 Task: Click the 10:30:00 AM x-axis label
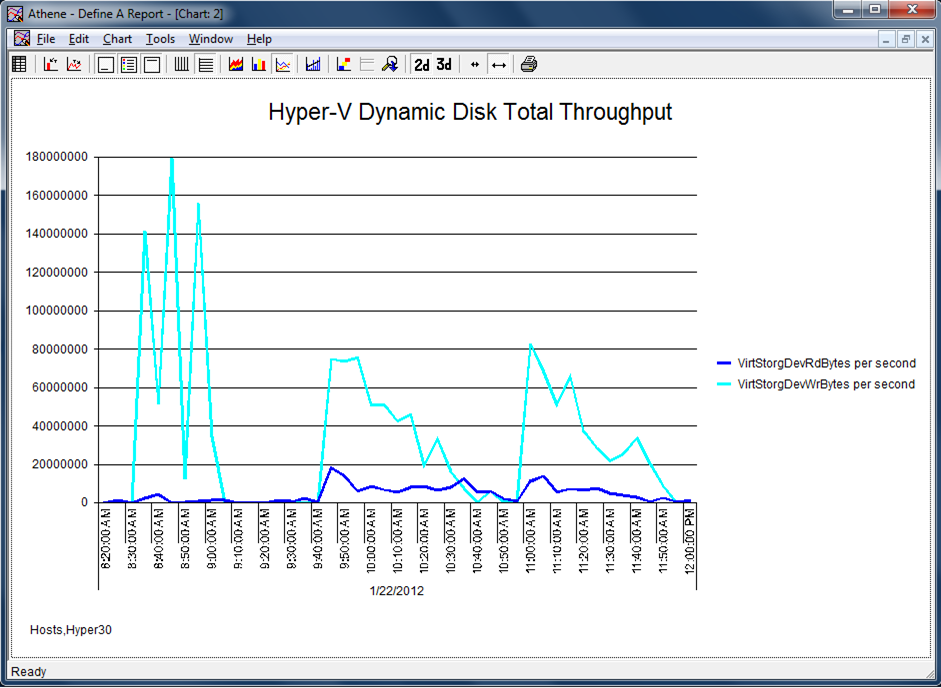(x=450, y=540)
